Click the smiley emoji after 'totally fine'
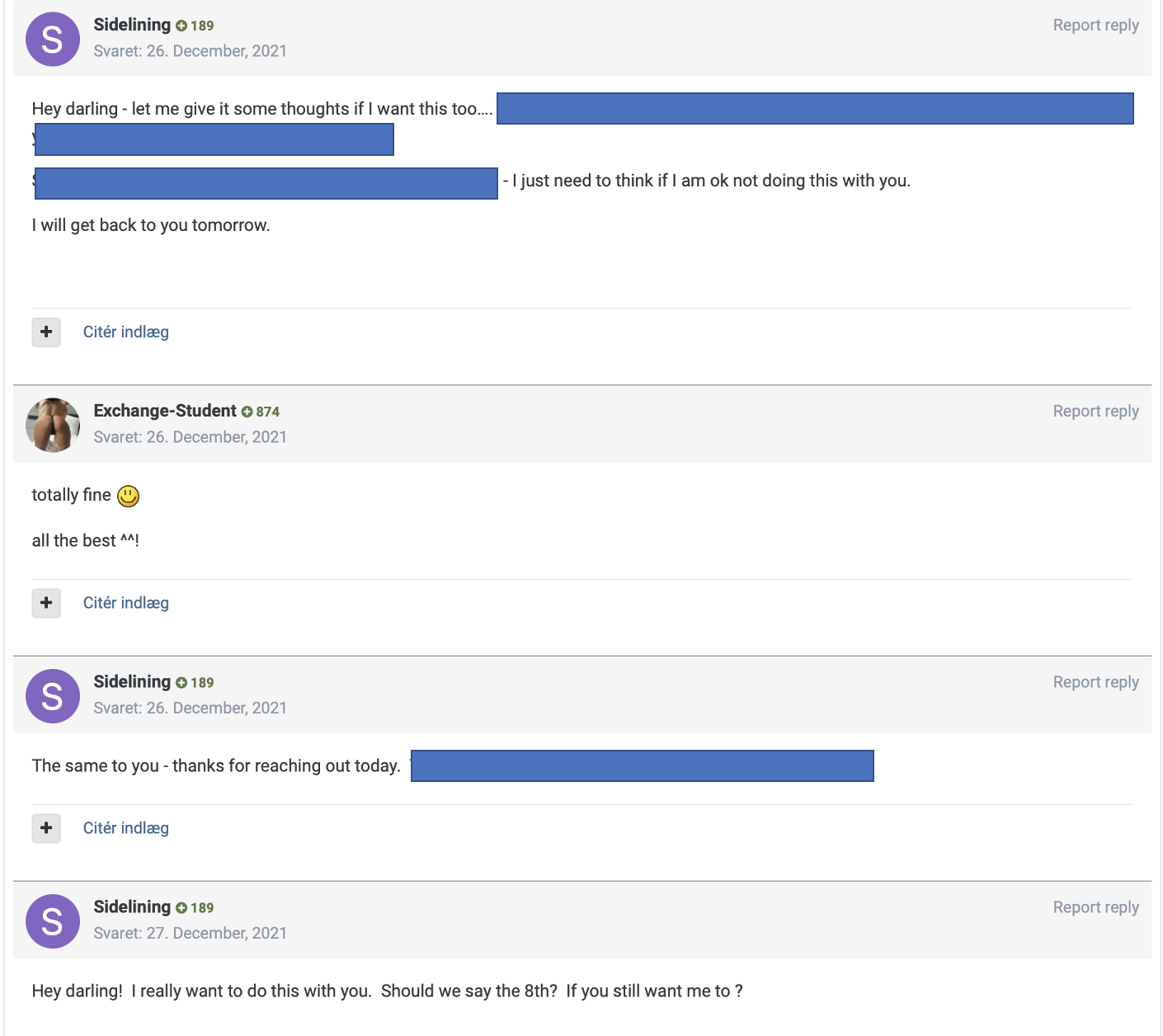Image resolution: width=1163 pixels, height=1036 pixels. (x=128, y=496)
